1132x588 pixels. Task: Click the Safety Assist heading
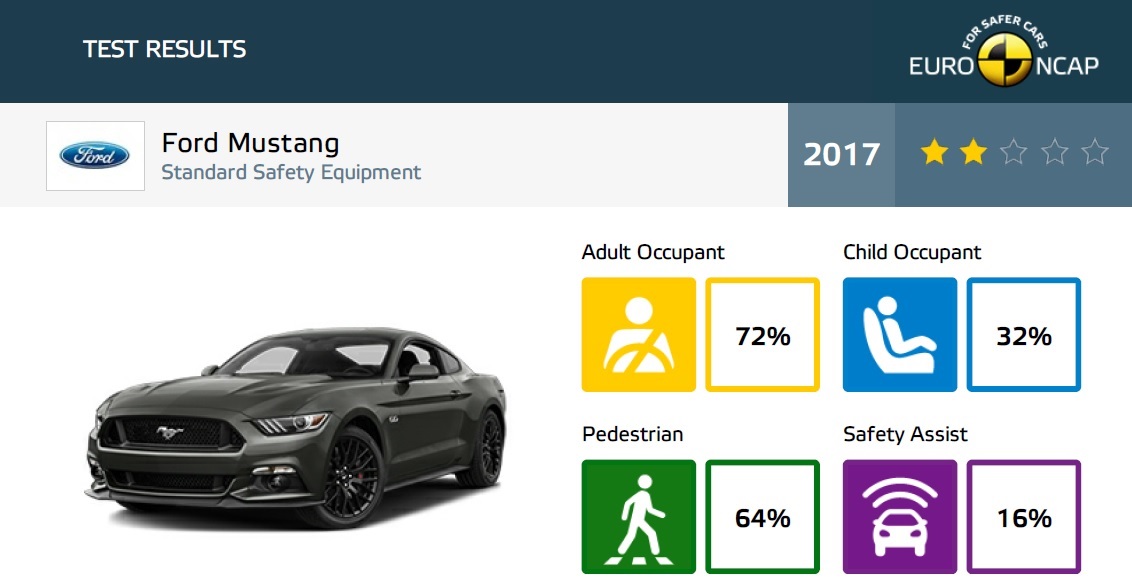905,434
